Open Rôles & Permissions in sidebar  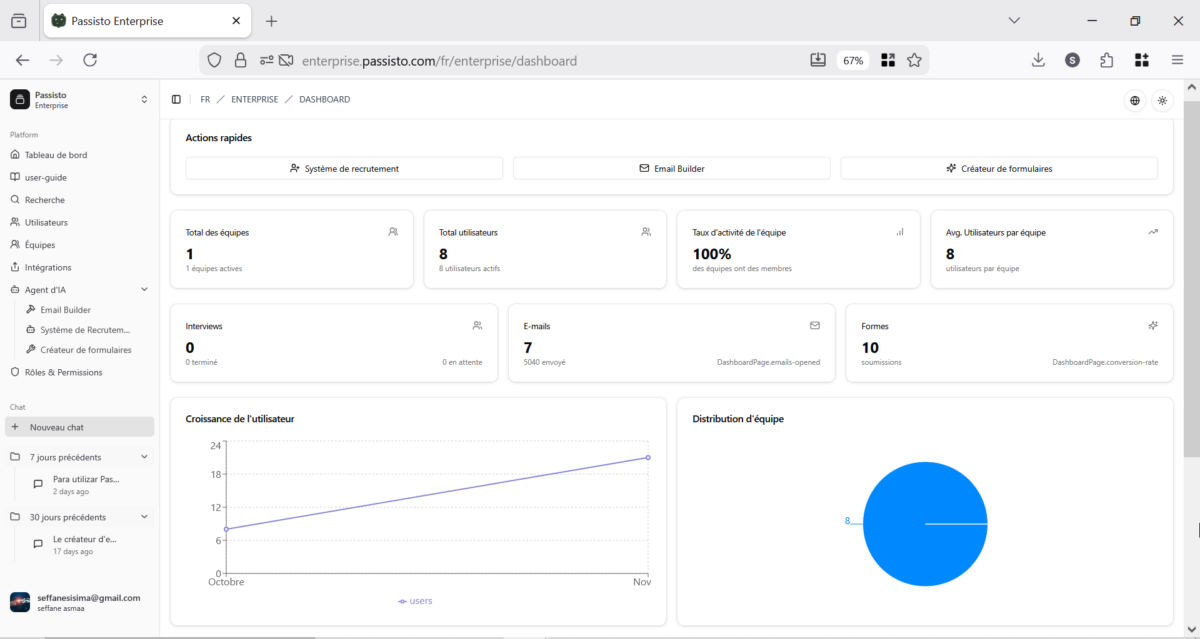(x=63, y=372)
